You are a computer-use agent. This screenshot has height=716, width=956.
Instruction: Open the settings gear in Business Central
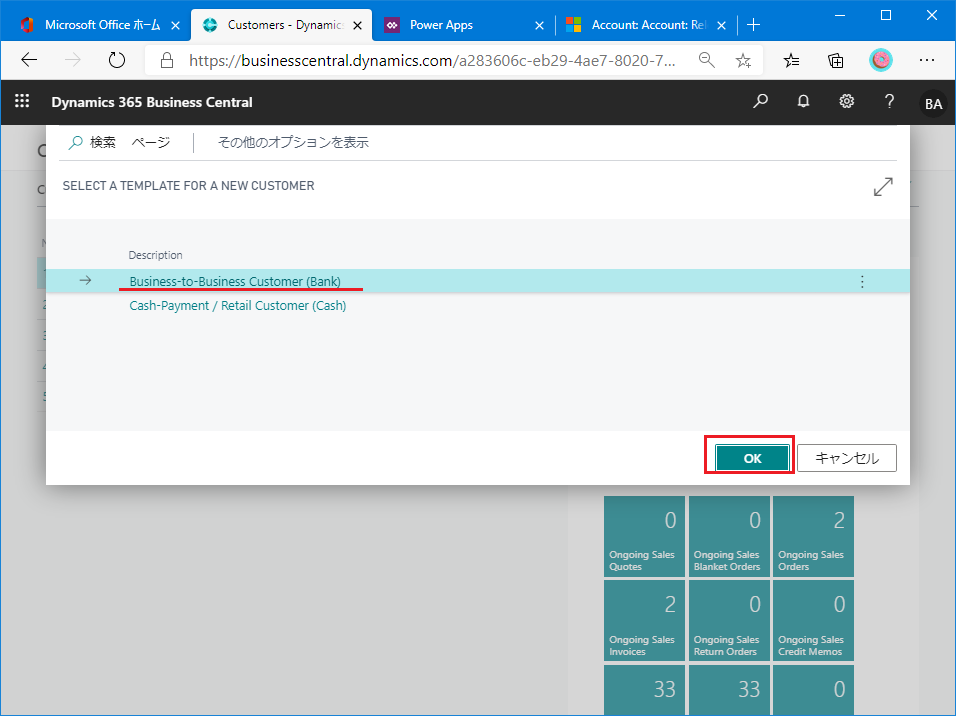click(x=846, y=101)
